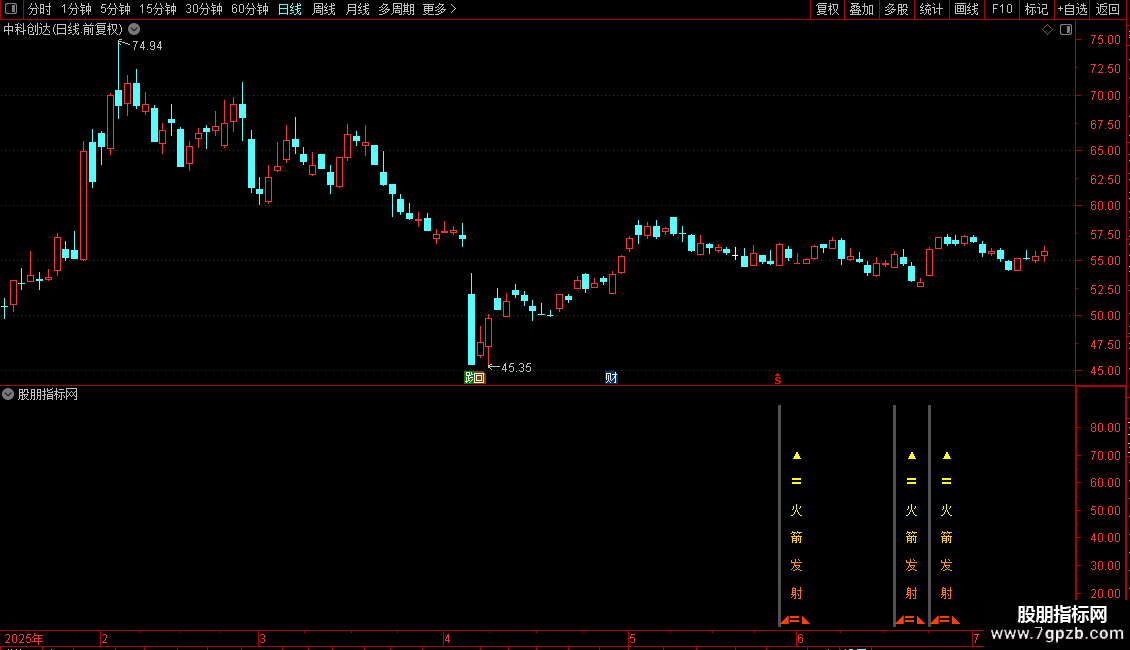Viewport: 1130px width, 650px height.
Task: Switch to 周线 weekly chart
Action: pyautogui.click(x=324, y=9)
